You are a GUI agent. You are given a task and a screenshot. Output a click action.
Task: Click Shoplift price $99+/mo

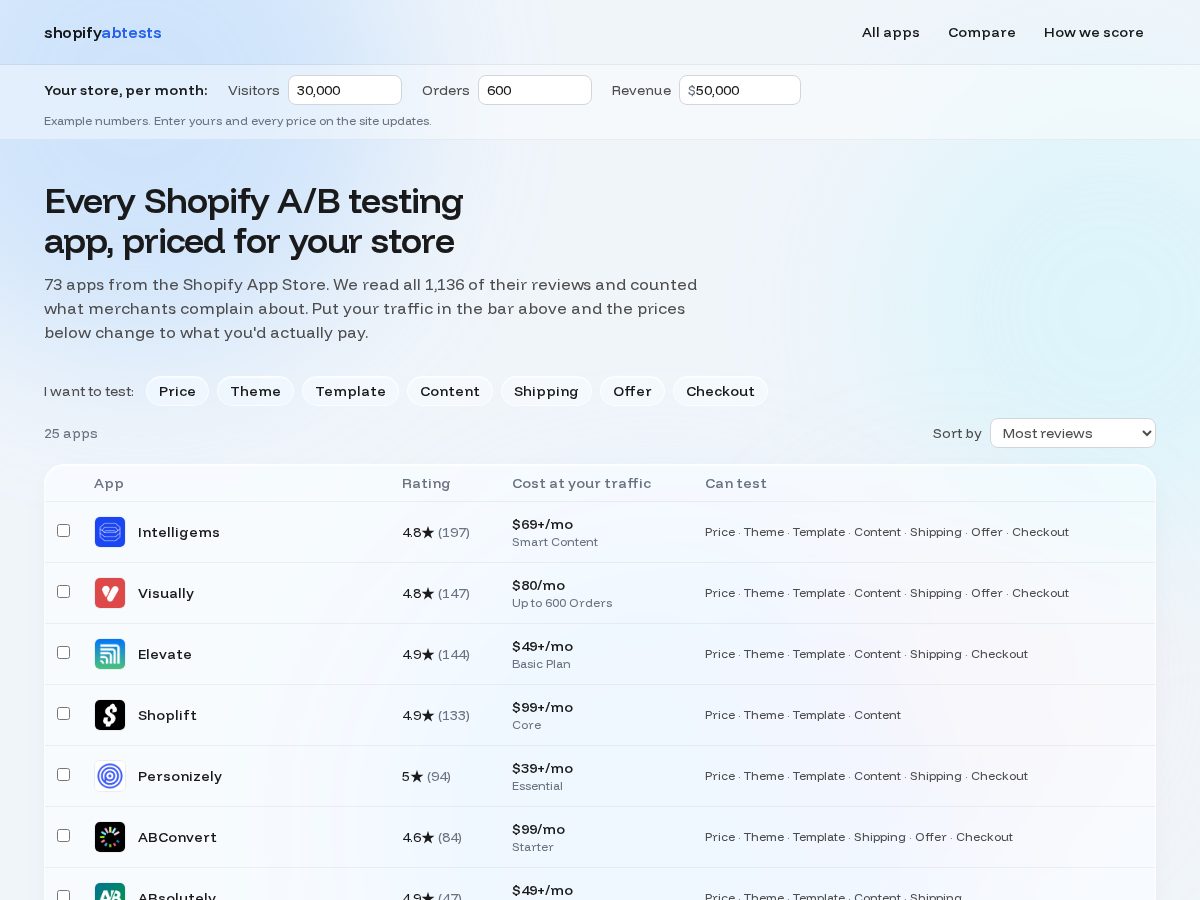point(542,707)
